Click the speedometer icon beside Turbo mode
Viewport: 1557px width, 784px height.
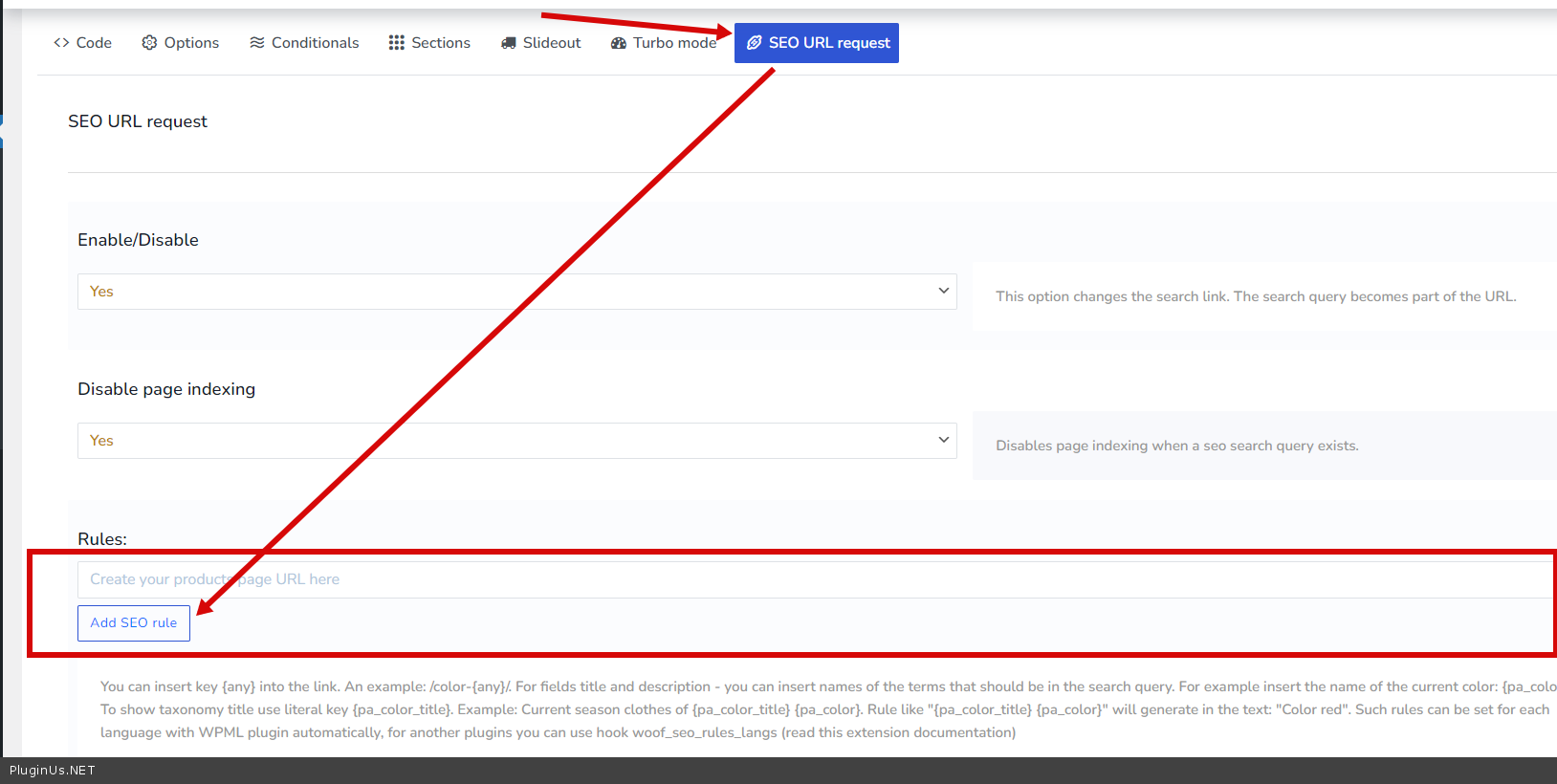(619, 43)
